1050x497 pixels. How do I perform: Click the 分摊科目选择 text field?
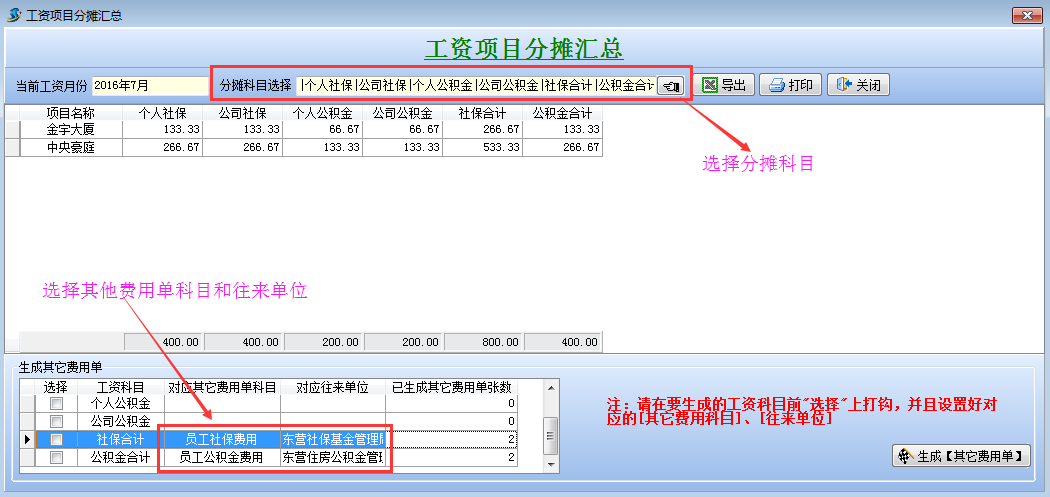[476, 86]
